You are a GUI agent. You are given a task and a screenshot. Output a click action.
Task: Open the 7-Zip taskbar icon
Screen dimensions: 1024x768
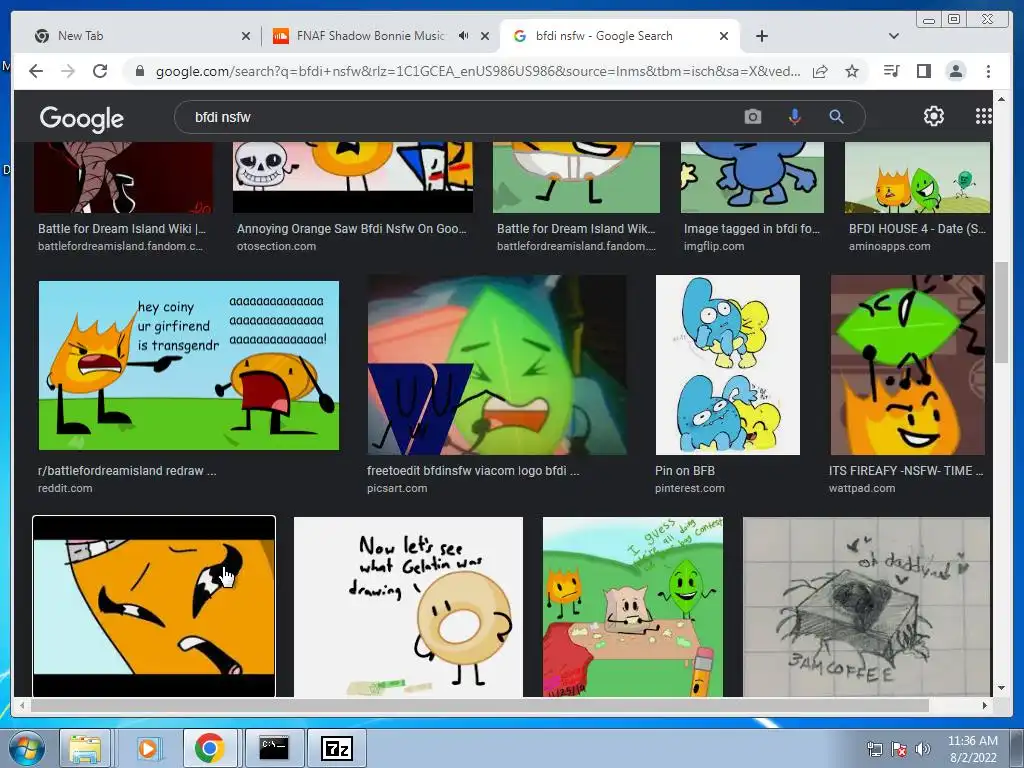coord(336,748)
